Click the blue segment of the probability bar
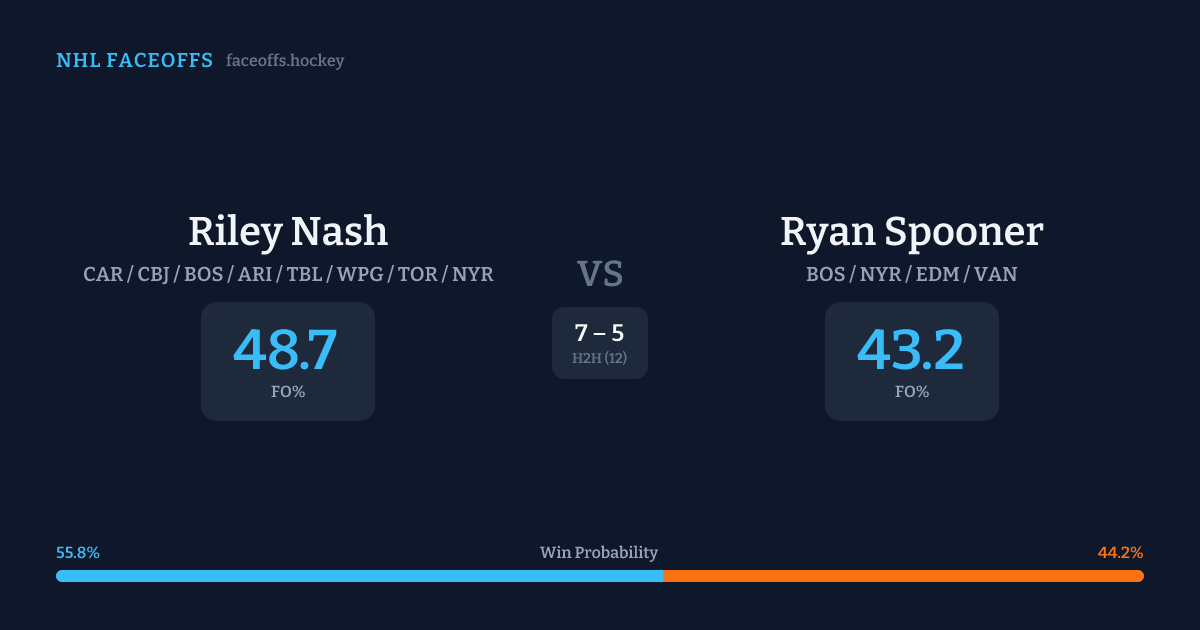 pyautogui.click(x=359, y=576)
